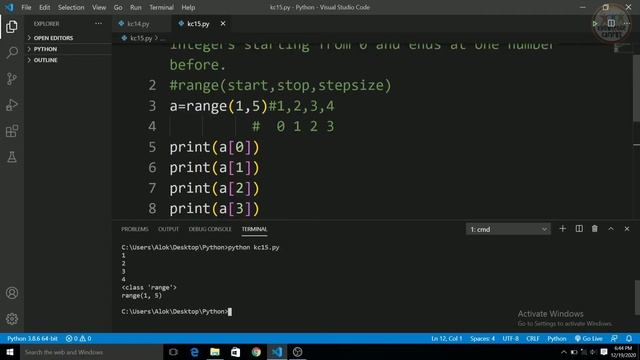Image resolution: width=640 pixels, height=360 pixels.
Task: Open Explorer panel actions ellipsis
Action: pyautogui.click(x=98, y=24)
